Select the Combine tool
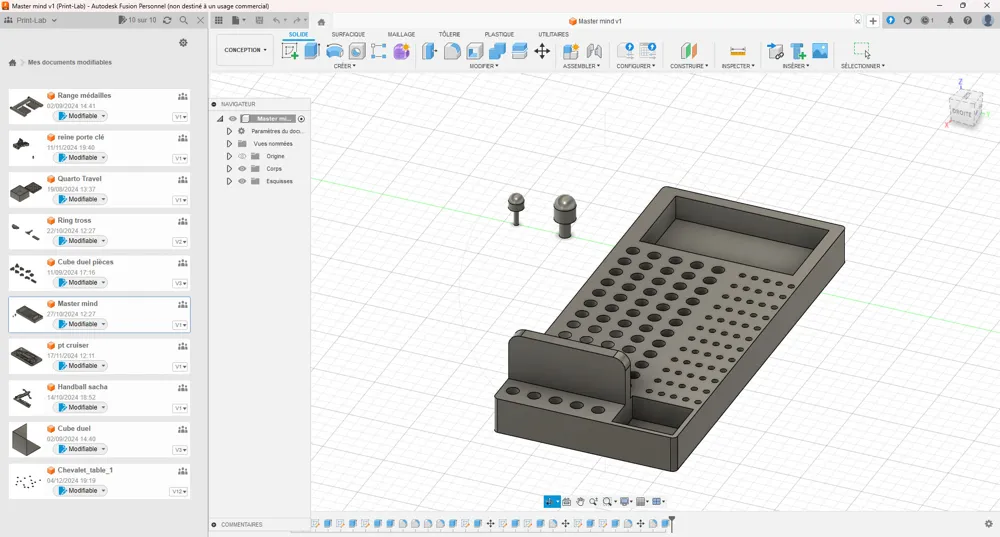1000x537 pixels. pyautogui.click(x=497, y=51)
